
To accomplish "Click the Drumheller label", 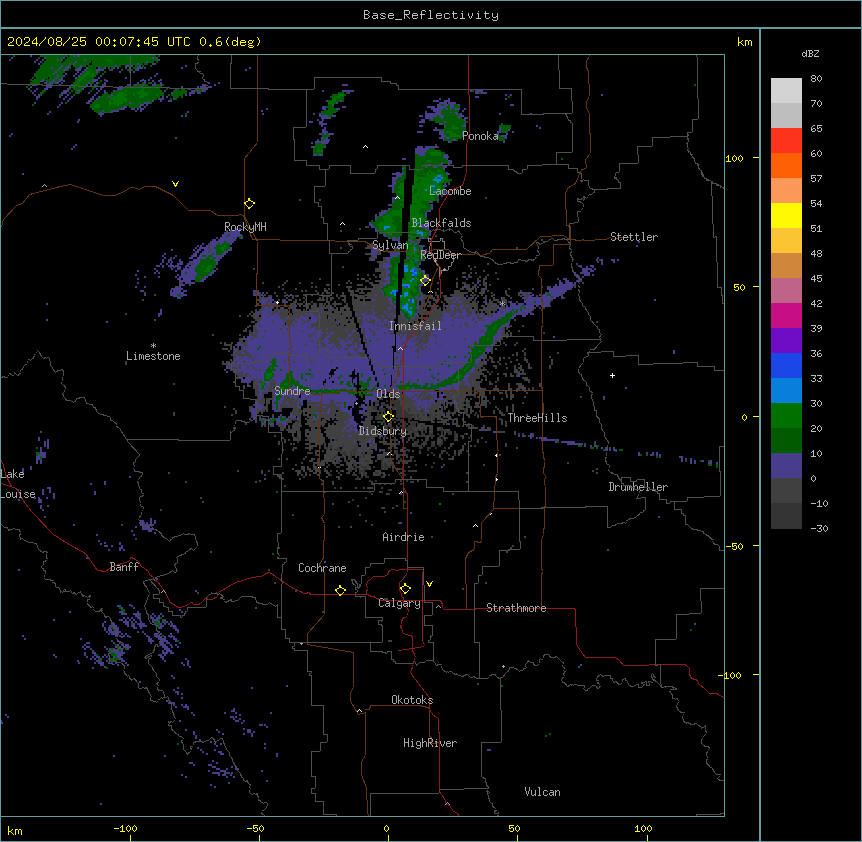I will click(638, 487).
